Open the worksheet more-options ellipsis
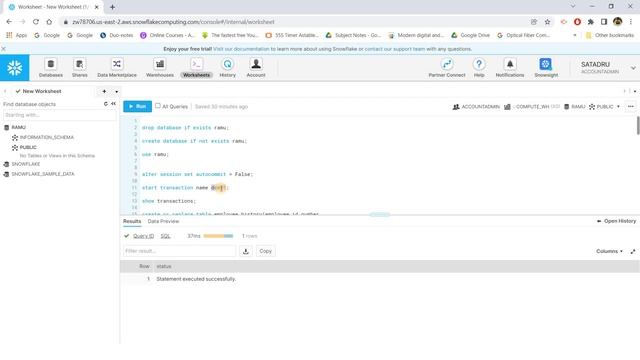The height and width of the screenshot is (360, 640). point(631,107)
